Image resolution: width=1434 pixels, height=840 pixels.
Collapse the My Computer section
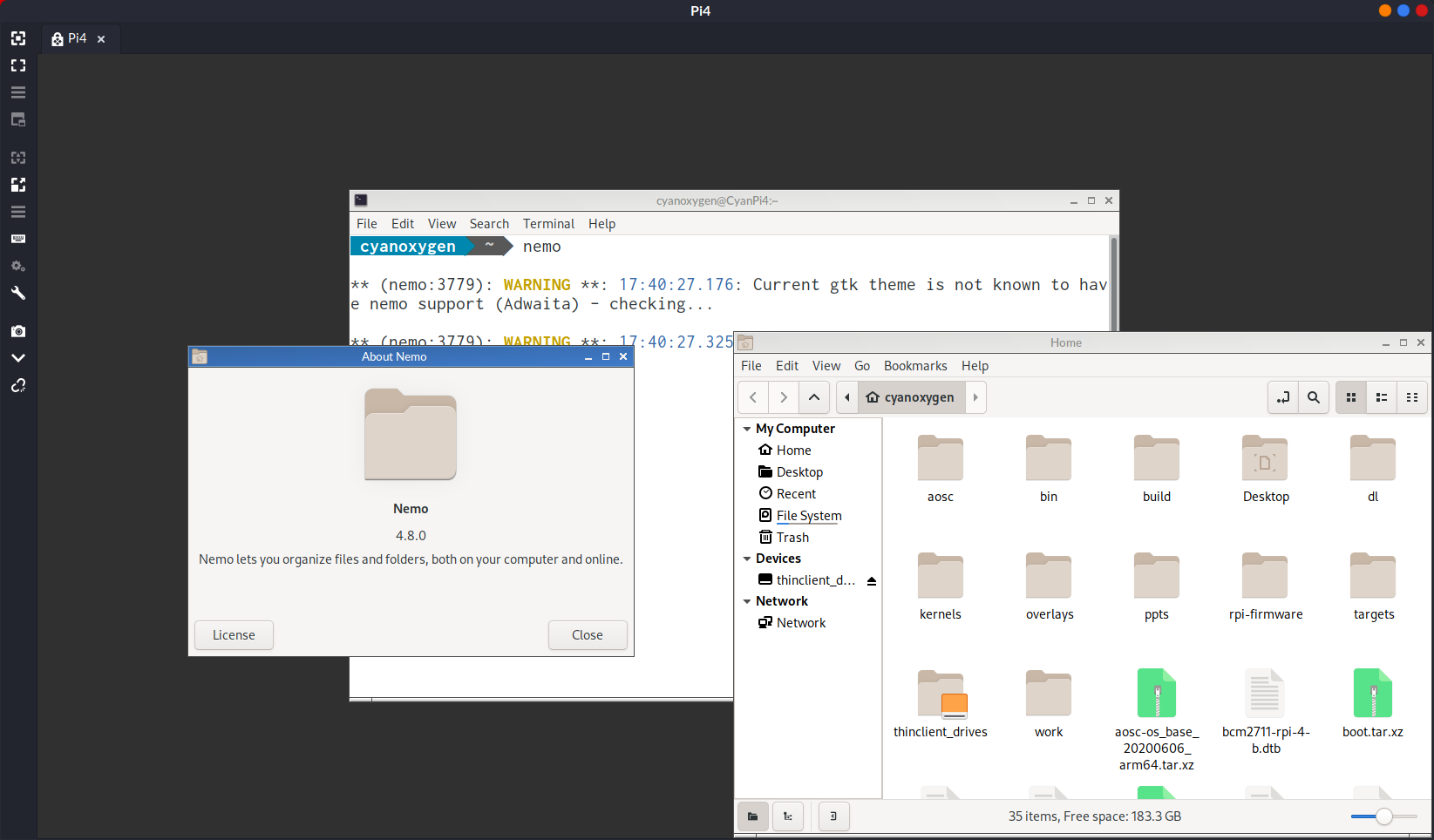click(747, 429)
